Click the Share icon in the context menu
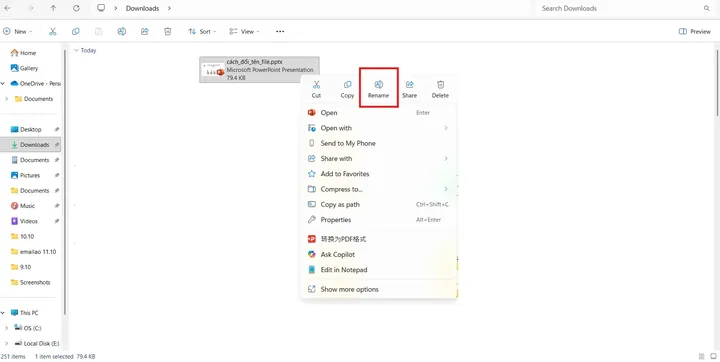720x362 pixels. tap(410, 85)
